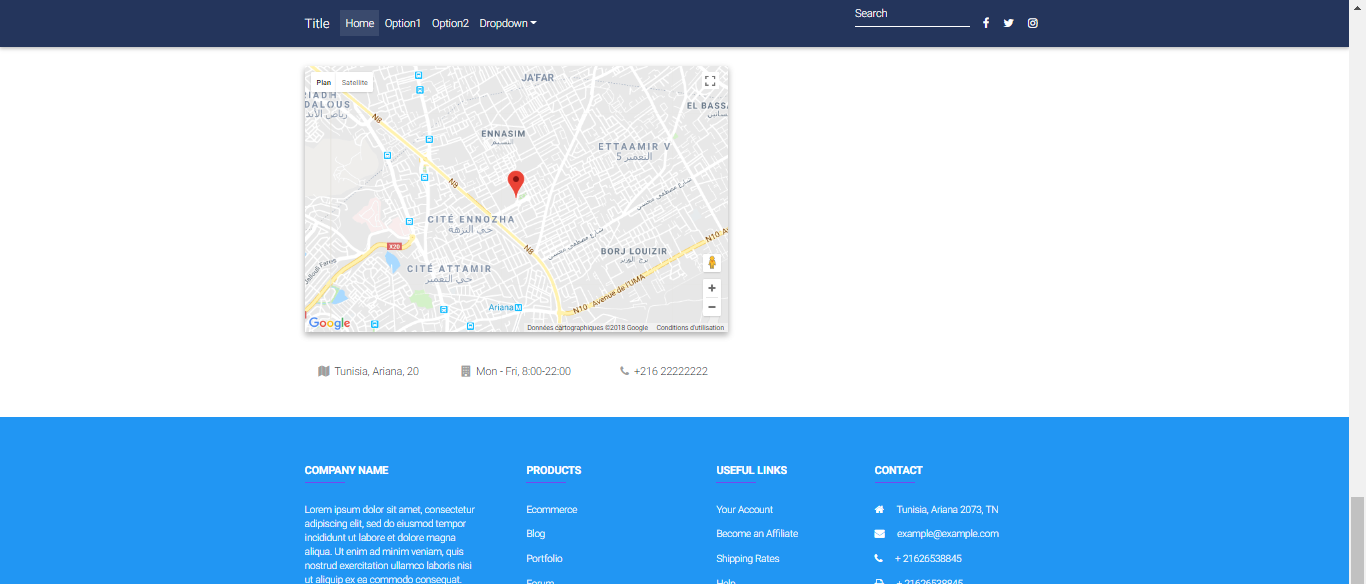
Task: Click the +216 22222222 phone number
Action: pos(671,371)
